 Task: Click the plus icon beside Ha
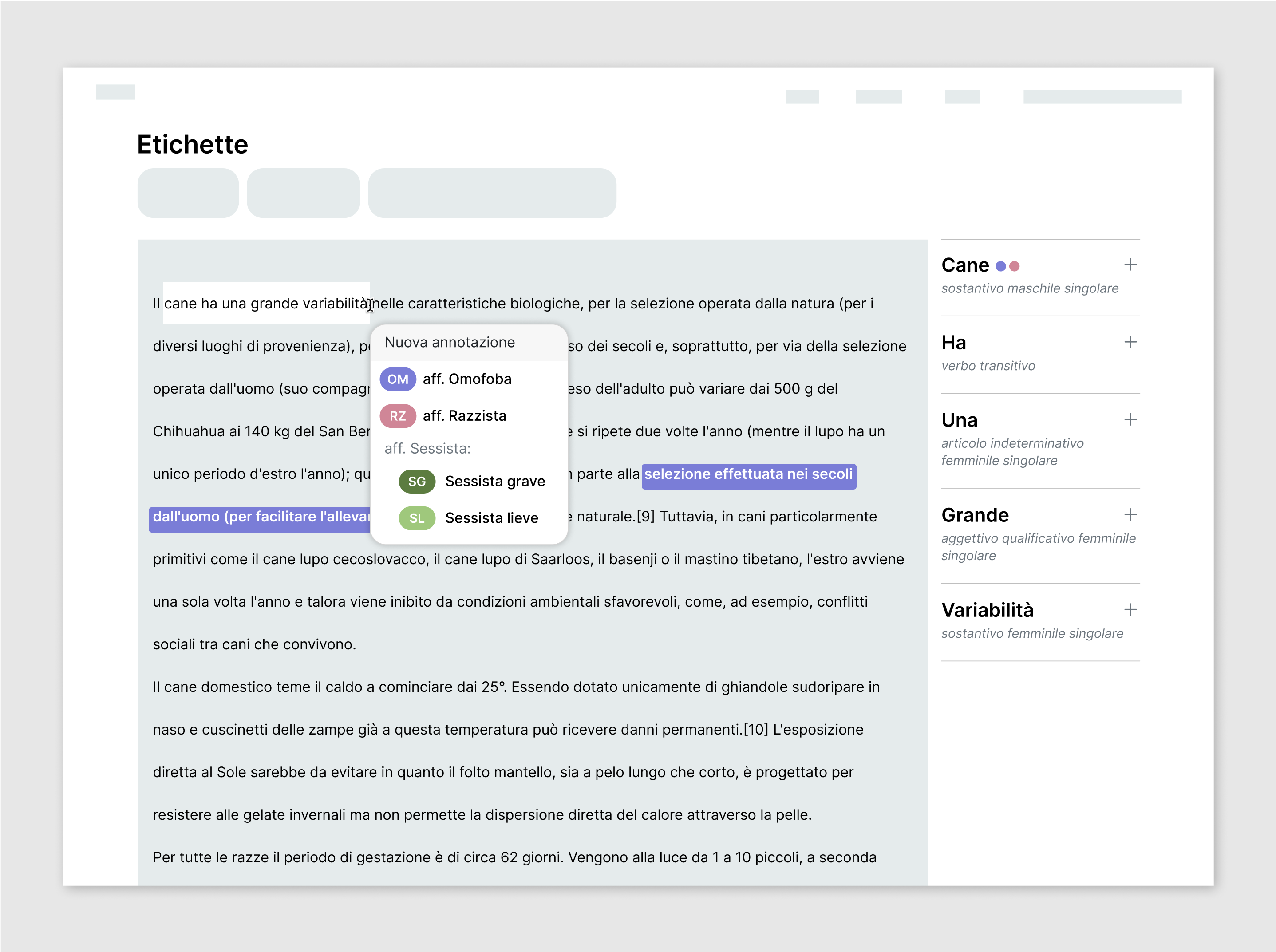coord(1130,342)
